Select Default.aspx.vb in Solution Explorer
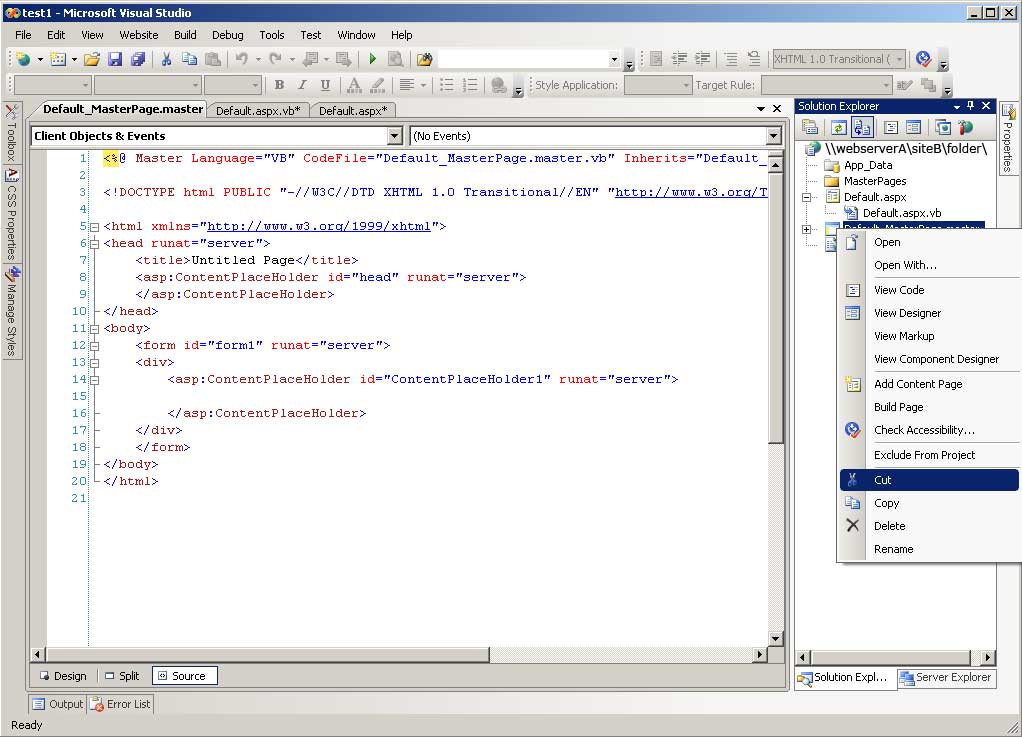Viewport: 1022px width, 737px height. [x=901, y=213]
